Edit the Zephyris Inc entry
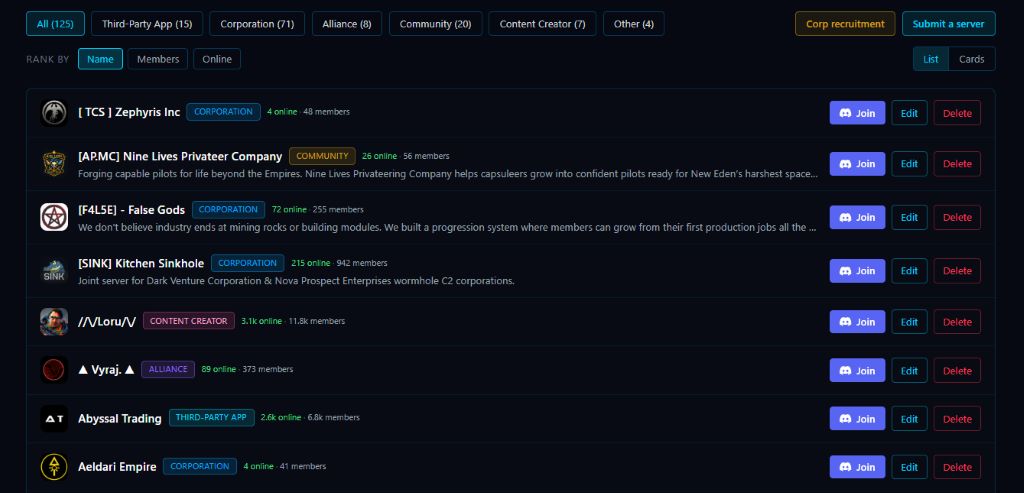 click(x=909, y=113)
